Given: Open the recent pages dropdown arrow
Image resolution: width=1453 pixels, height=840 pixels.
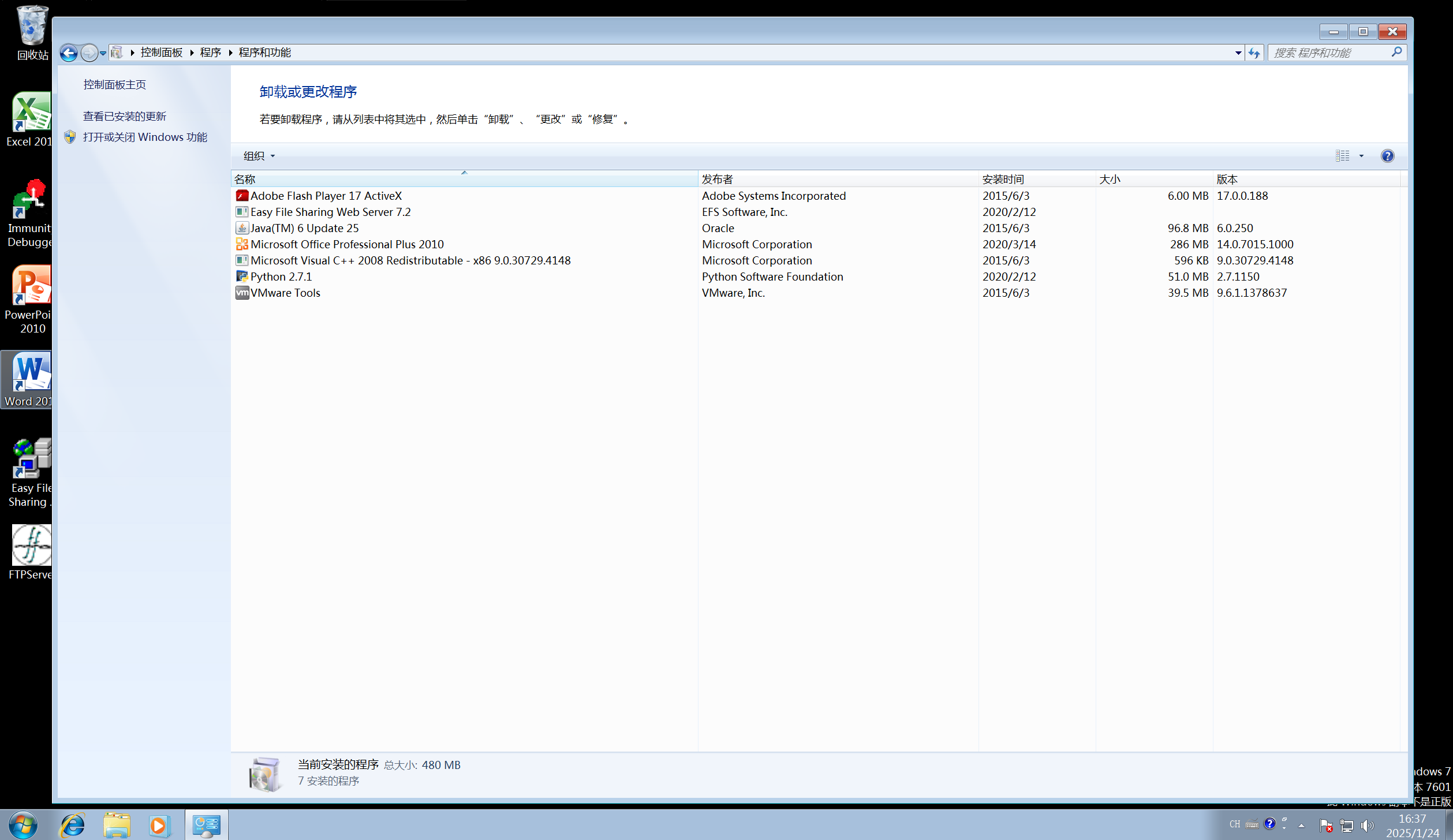Looking at the screenshot, I should coord(103,53).
